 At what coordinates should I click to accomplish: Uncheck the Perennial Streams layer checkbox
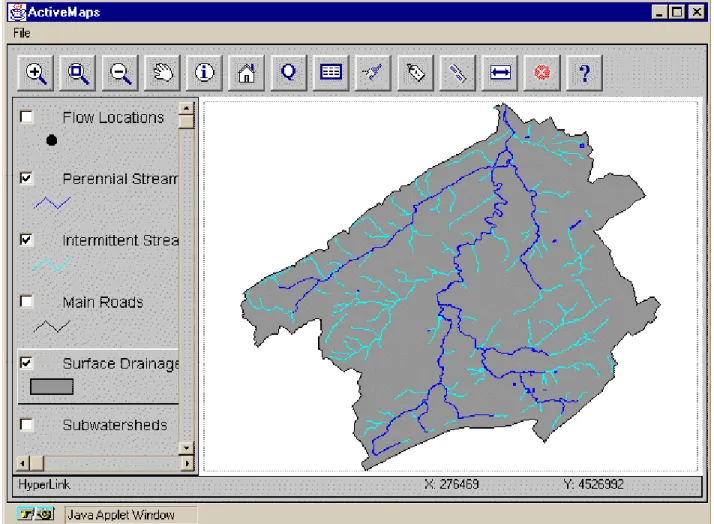(x=26, y=178)
